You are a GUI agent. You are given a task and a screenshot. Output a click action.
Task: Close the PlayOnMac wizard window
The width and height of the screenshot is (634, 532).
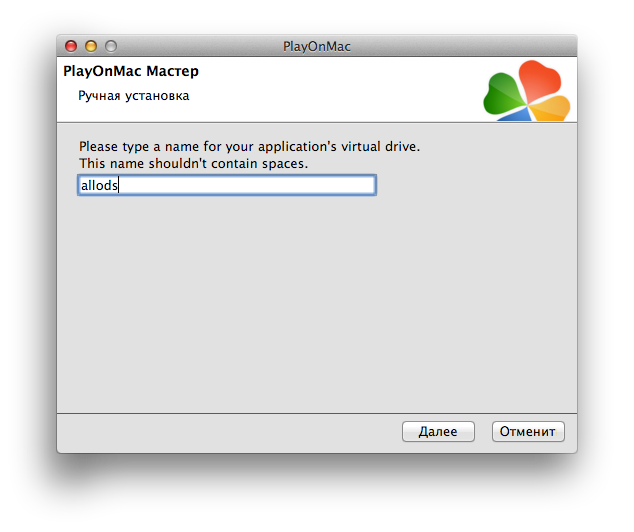click(71, 46)
